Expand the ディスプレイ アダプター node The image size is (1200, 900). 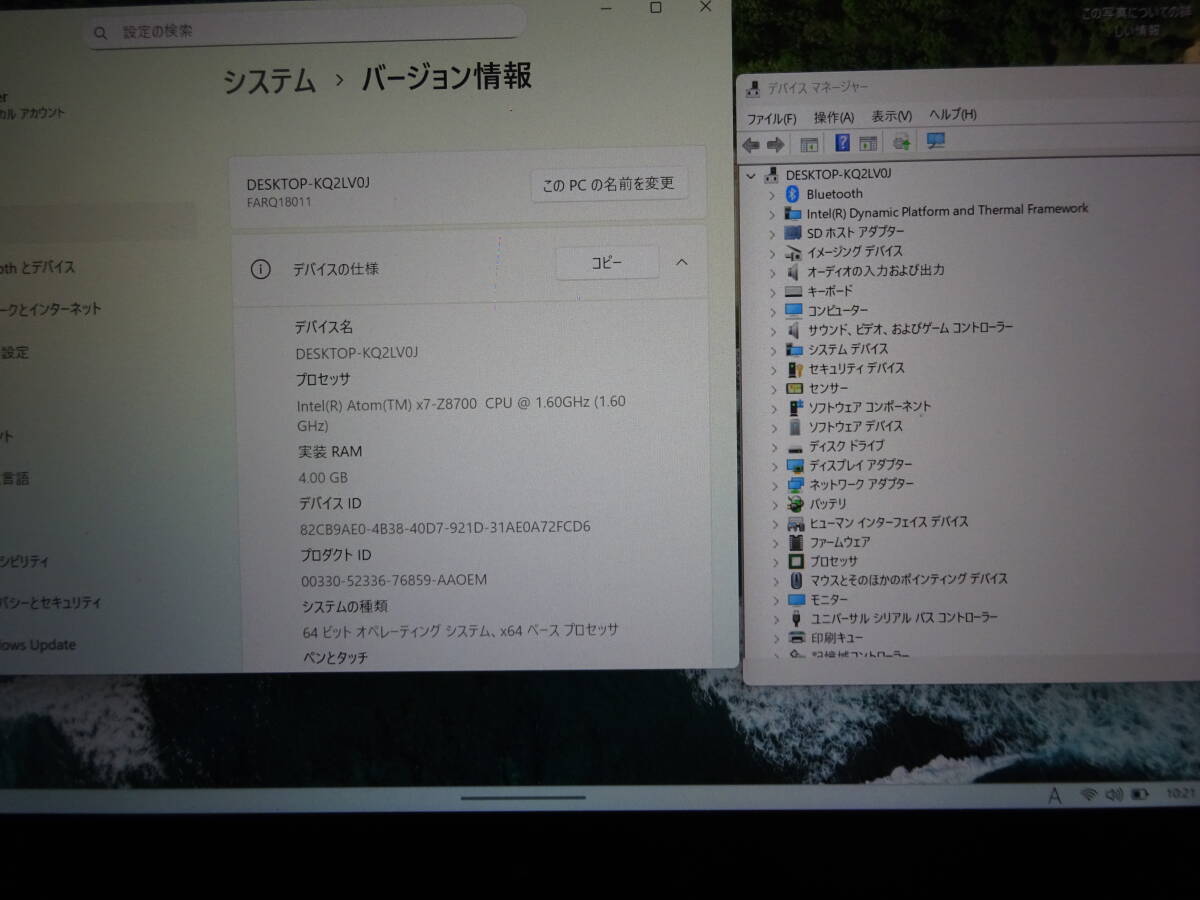(773, 466)
